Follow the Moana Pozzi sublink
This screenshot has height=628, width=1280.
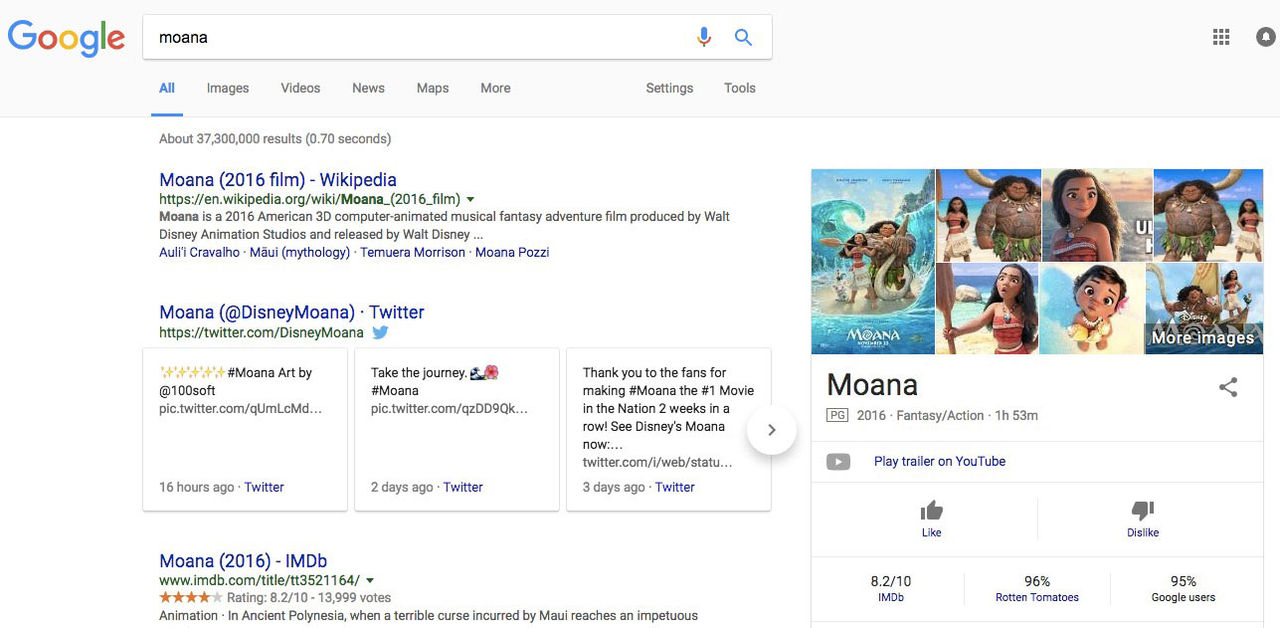[x=512, y=252]
